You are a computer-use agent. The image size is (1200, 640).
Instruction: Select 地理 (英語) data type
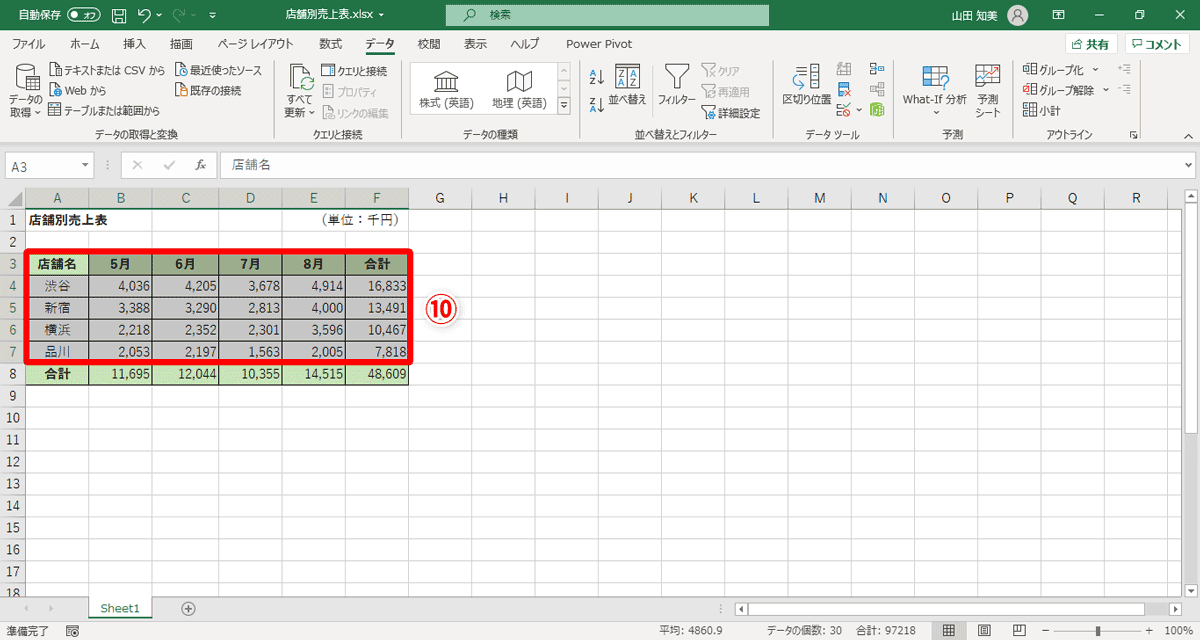pos(519,90)
